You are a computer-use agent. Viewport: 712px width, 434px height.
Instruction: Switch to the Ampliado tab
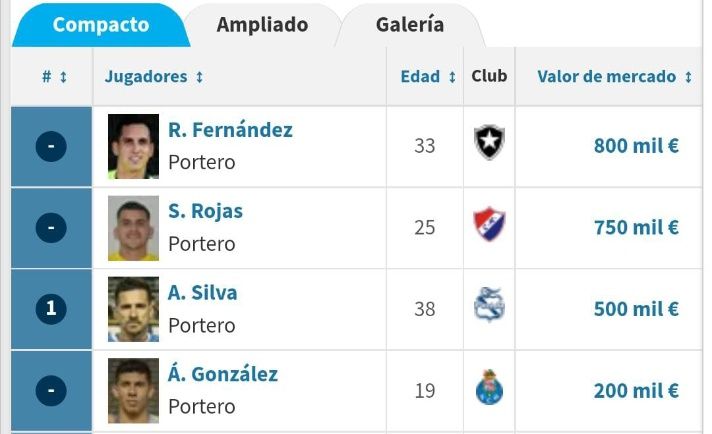(262, 25)
